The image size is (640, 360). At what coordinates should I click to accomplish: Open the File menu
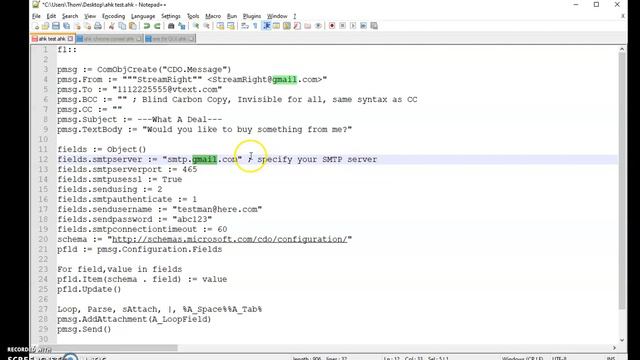(x=36, y=16)
